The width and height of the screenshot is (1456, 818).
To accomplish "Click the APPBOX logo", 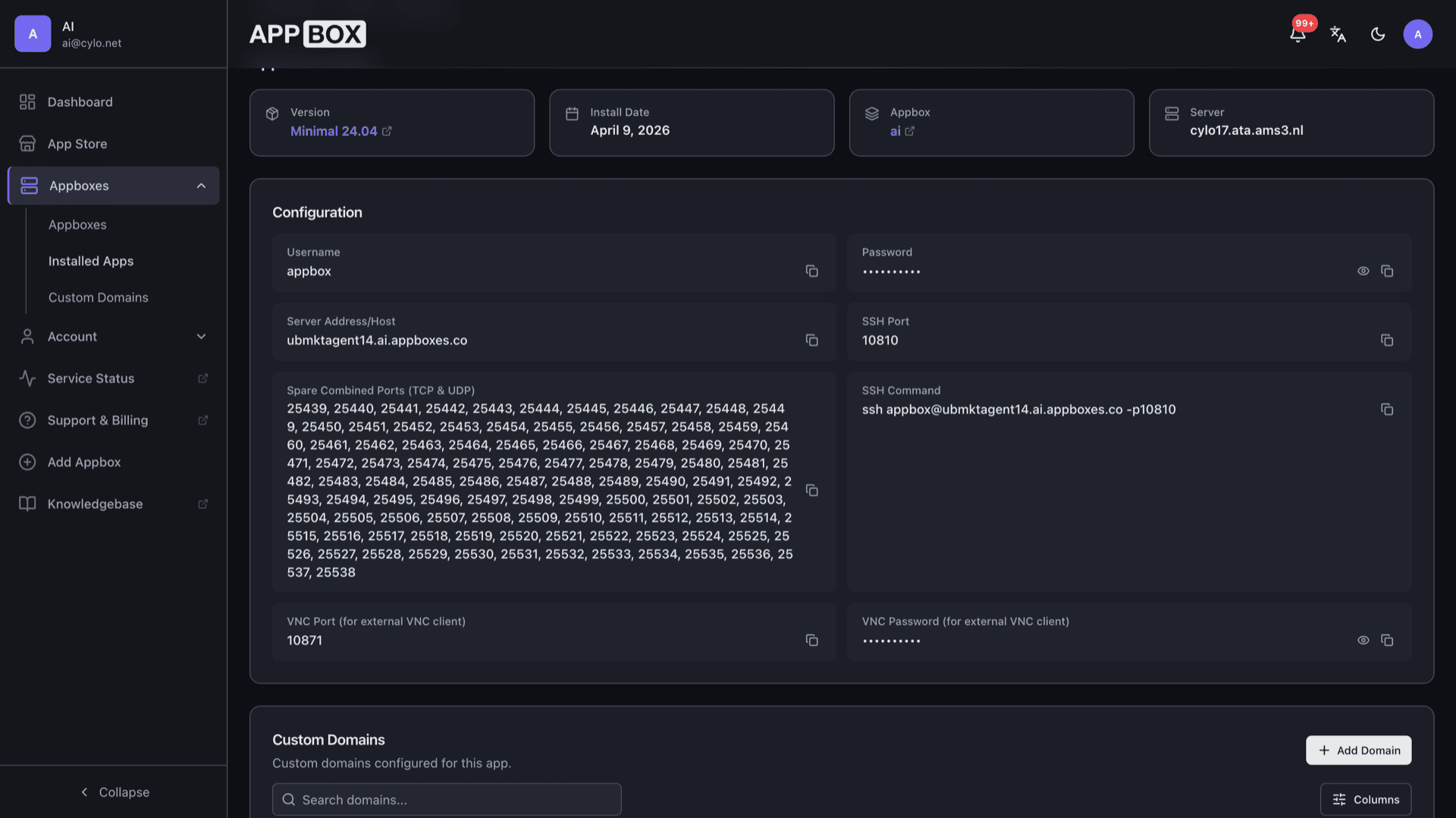I will (x=307, y=34).
